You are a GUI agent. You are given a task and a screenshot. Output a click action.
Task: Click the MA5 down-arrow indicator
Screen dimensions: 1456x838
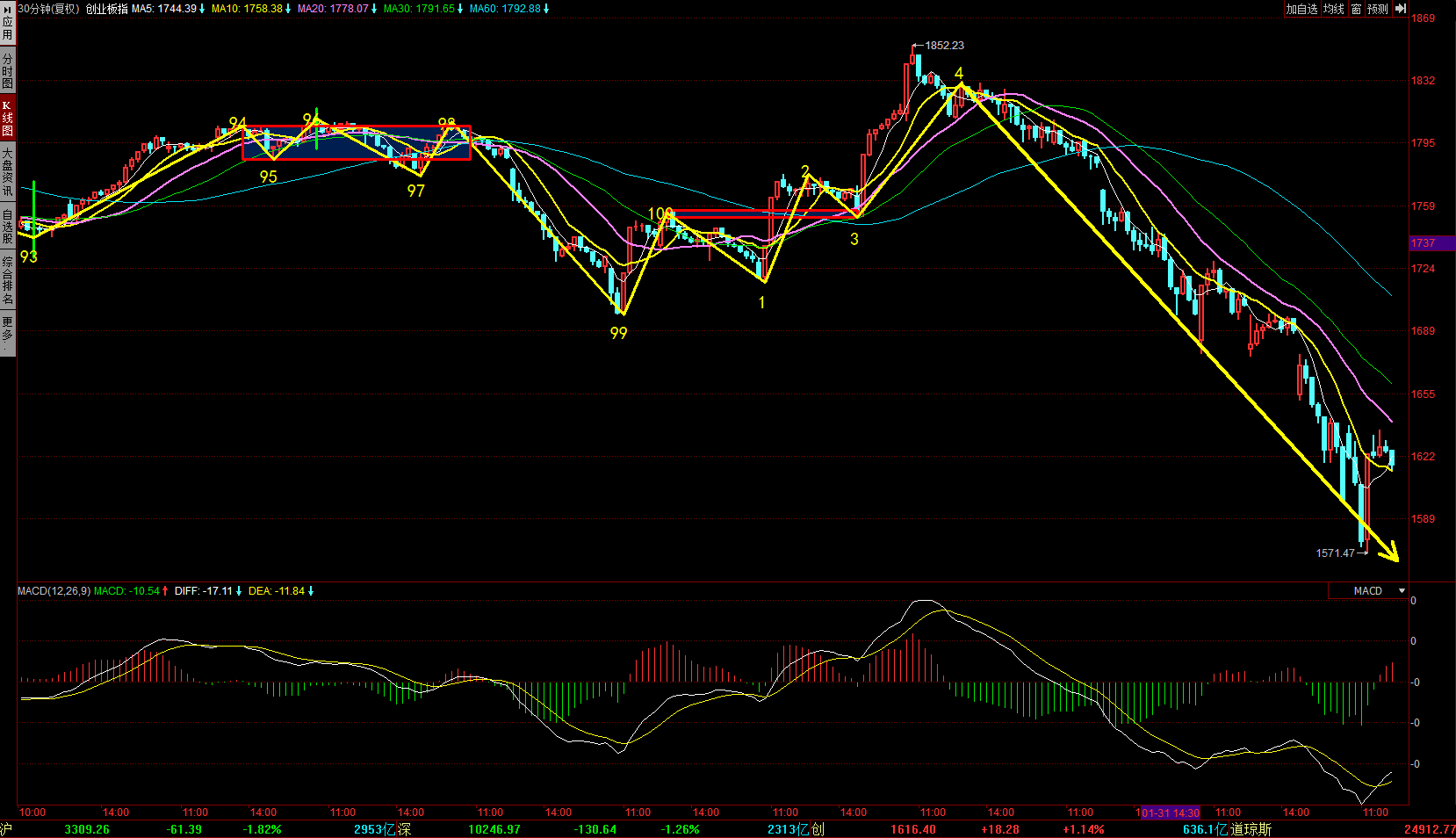tap(202, 9)
